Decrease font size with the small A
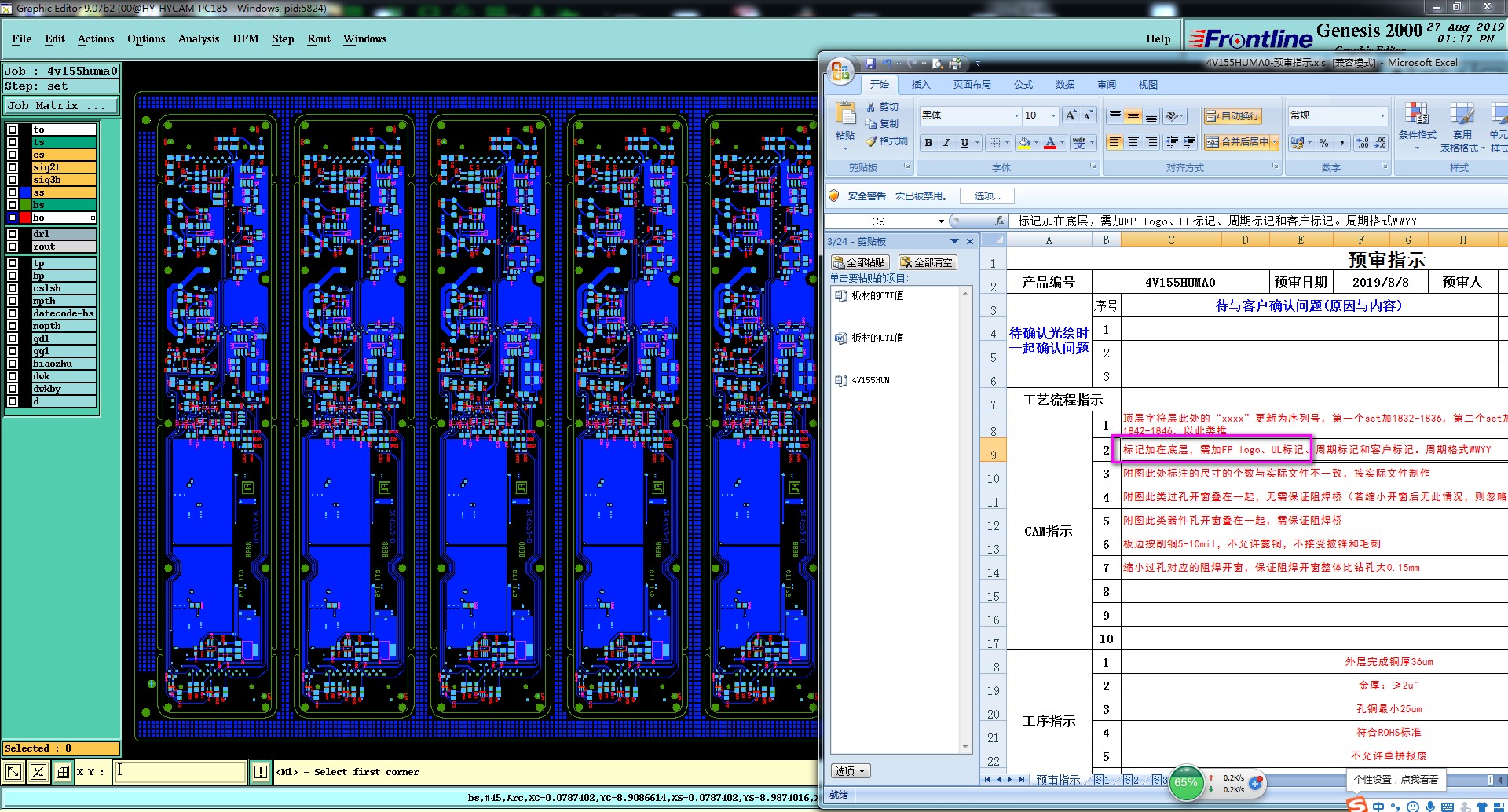Viewport: 1508px width, 812px height. point(1088,115)
